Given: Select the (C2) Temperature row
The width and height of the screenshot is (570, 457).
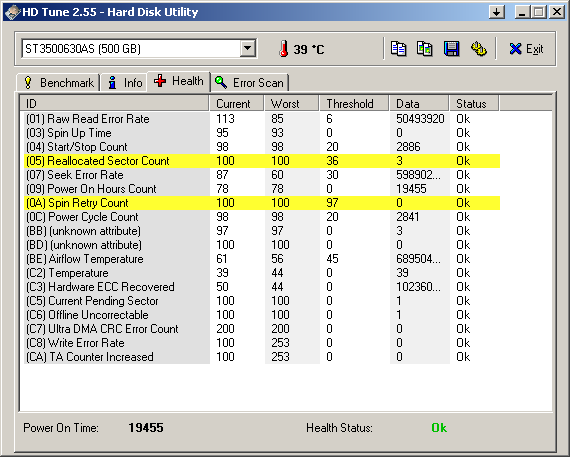Looking at the screenshot, I should (x=262, y=273).
